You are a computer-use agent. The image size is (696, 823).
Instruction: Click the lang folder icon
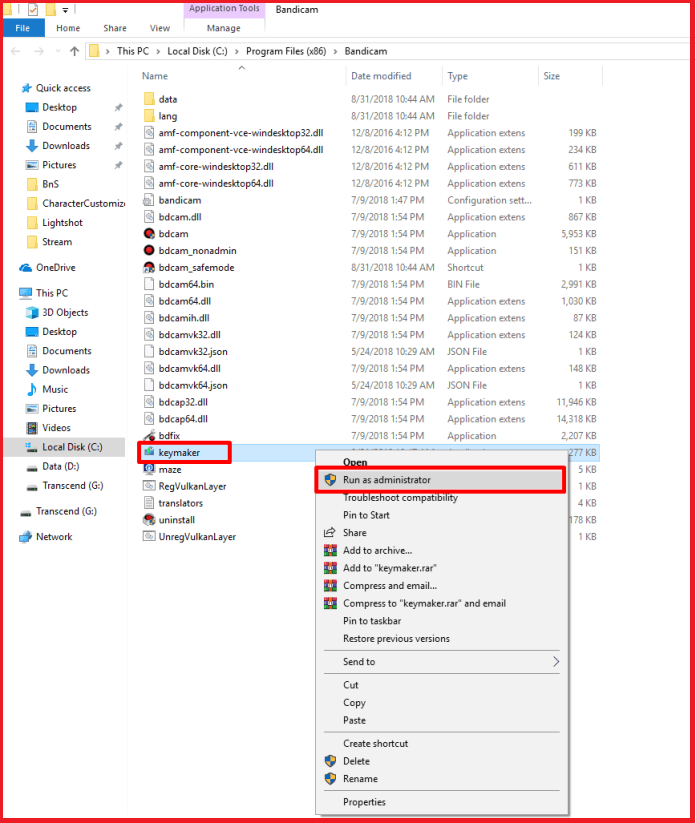point(149,115)
